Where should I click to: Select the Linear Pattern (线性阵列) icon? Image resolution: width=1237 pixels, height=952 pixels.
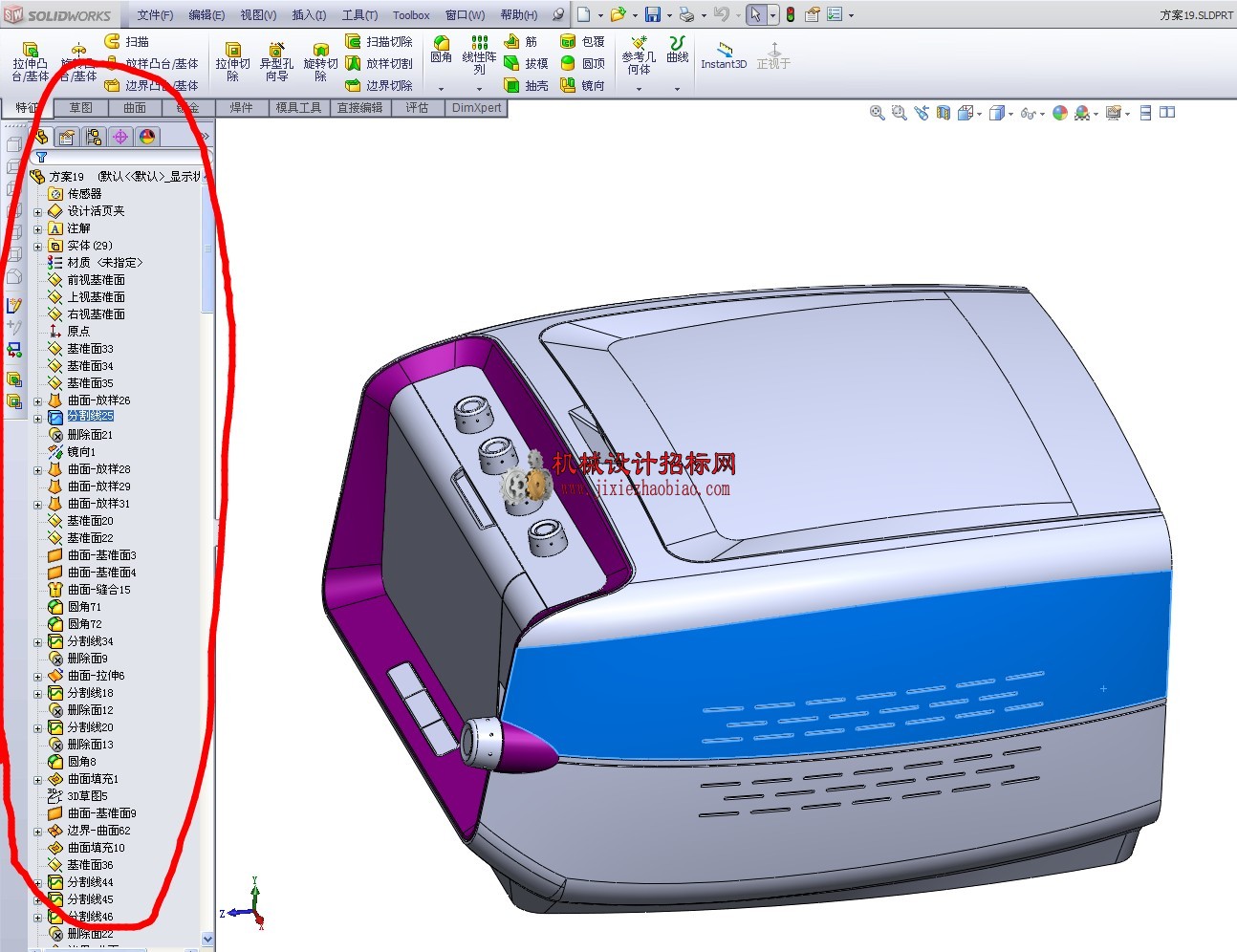pos(479,43)
